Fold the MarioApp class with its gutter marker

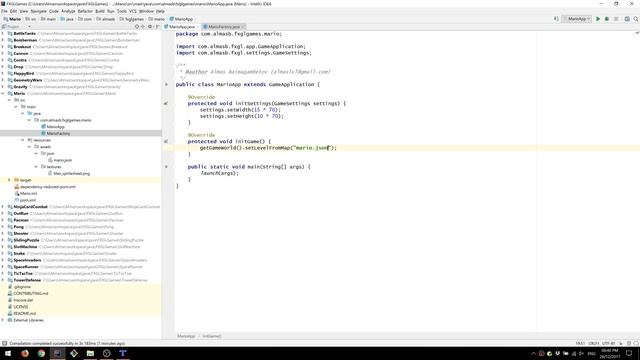click(166, 84)
